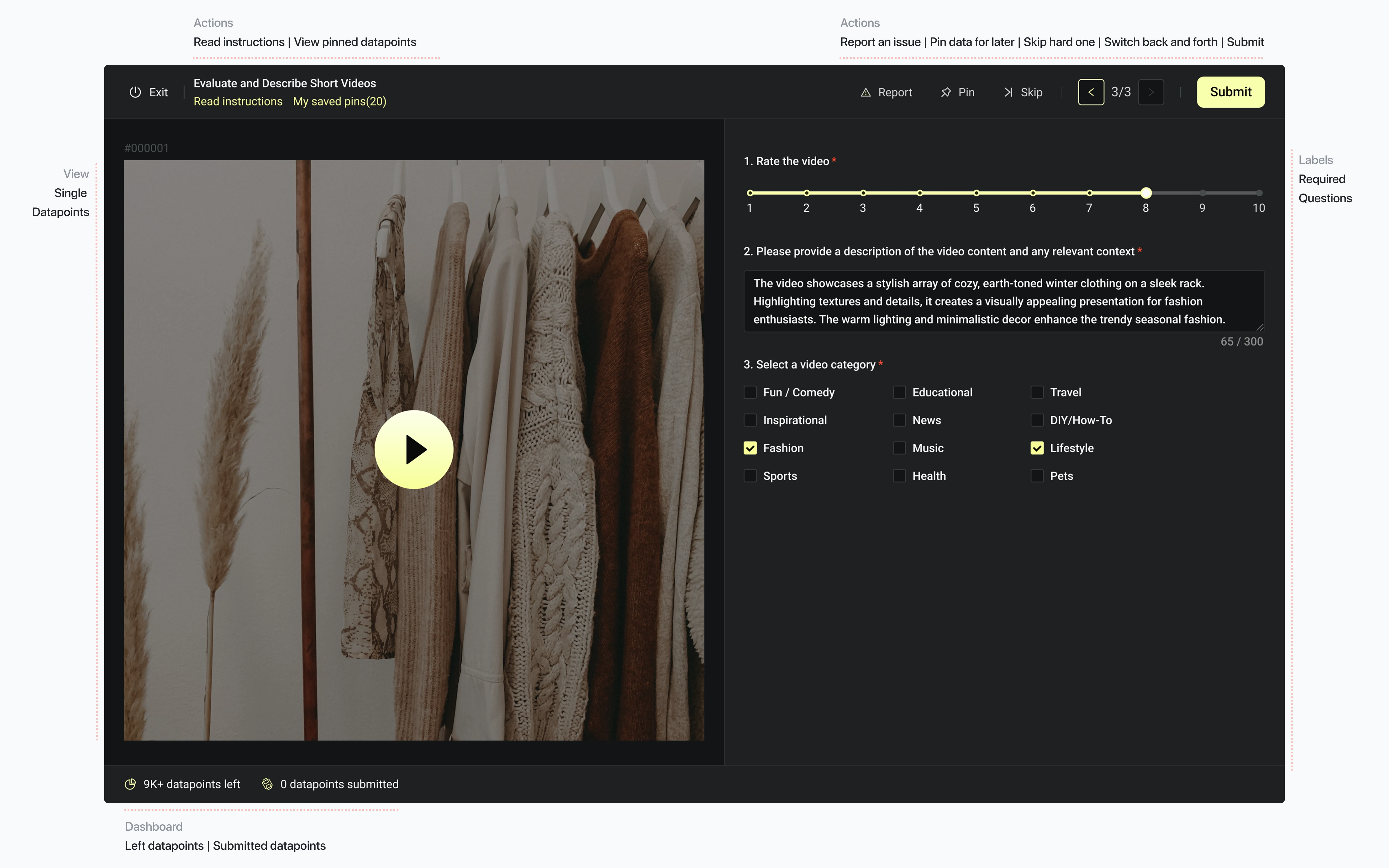Set video rating slider to 10

pos(1259,193)
